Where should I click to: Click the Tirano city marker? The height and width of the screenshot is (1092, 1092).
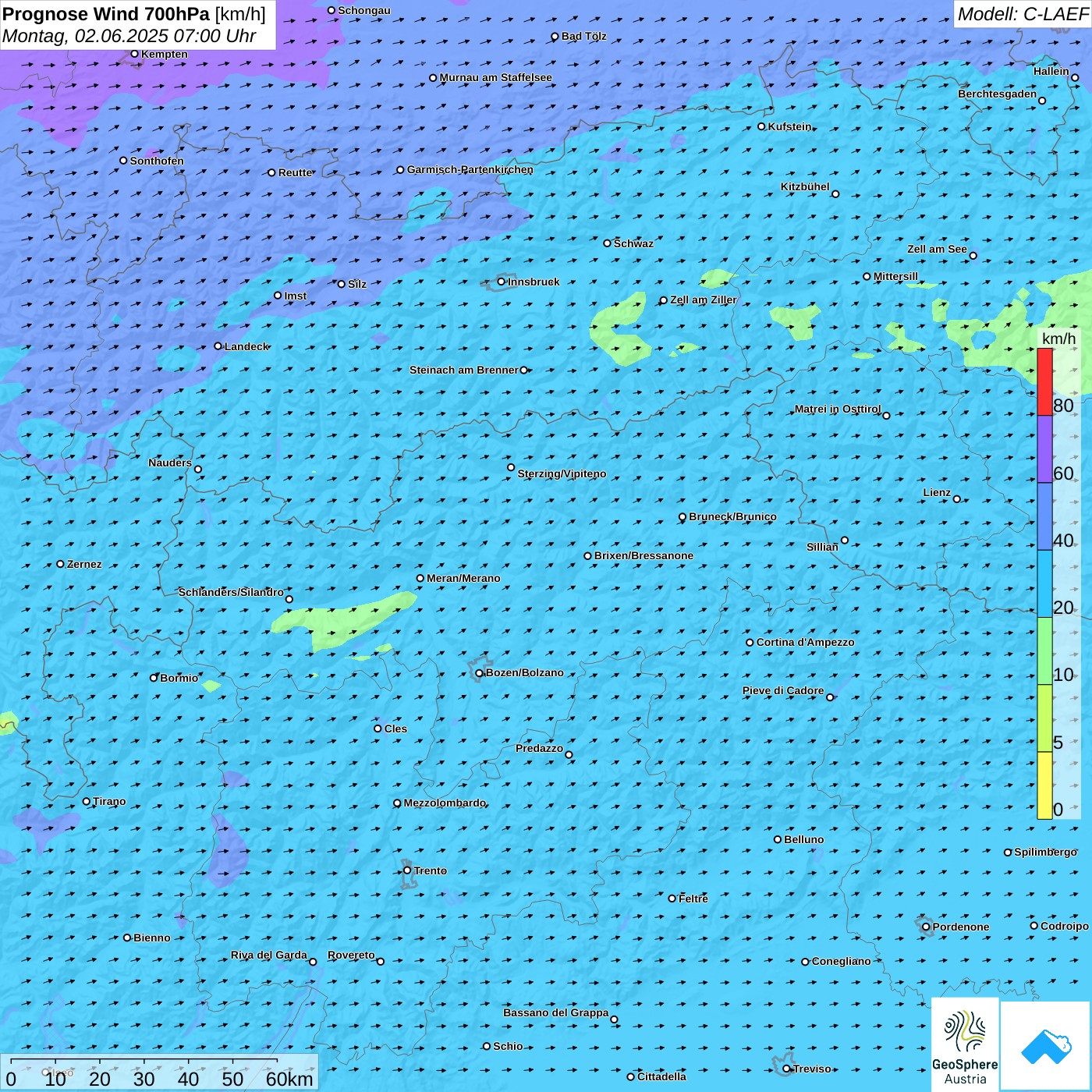87,801
